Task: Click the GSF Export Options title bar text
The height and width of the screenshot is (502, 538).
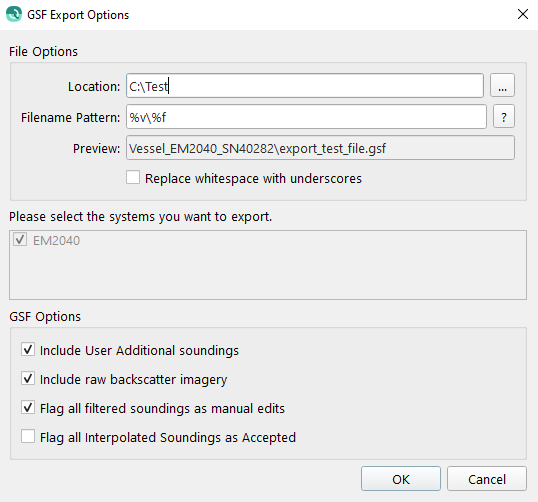Action: 78,15
